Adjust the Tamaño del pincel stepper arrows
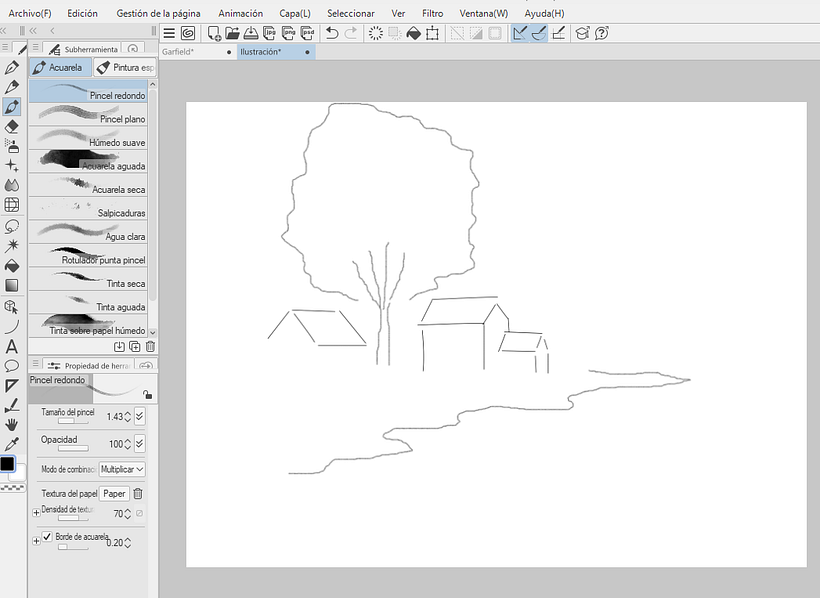This screenshot has width=820, height=598. click(x=128, y=417)
